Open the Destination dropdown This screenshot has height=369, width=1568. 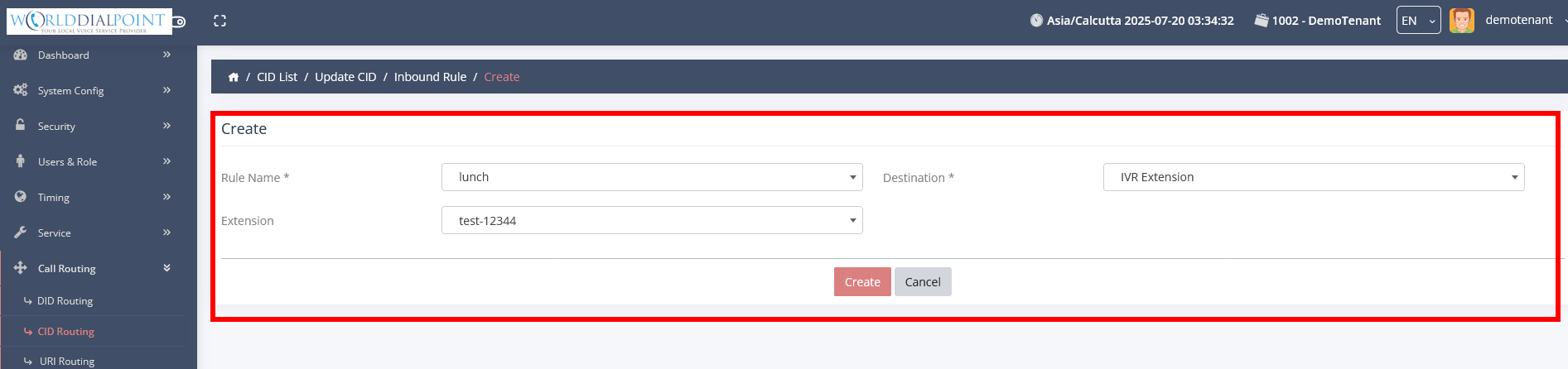pyautogui.click(x=1313, y=177)
